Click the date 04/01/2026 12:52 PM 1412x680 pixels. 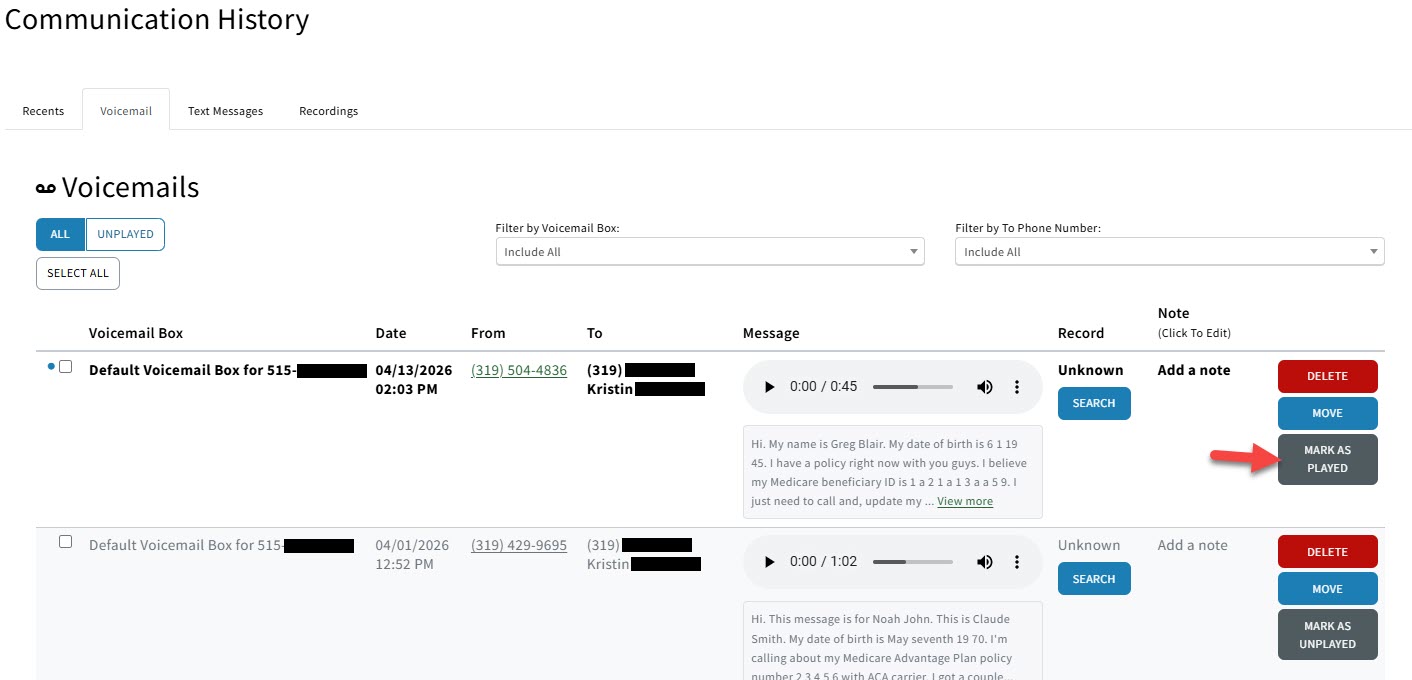click(x=412, y=555)
